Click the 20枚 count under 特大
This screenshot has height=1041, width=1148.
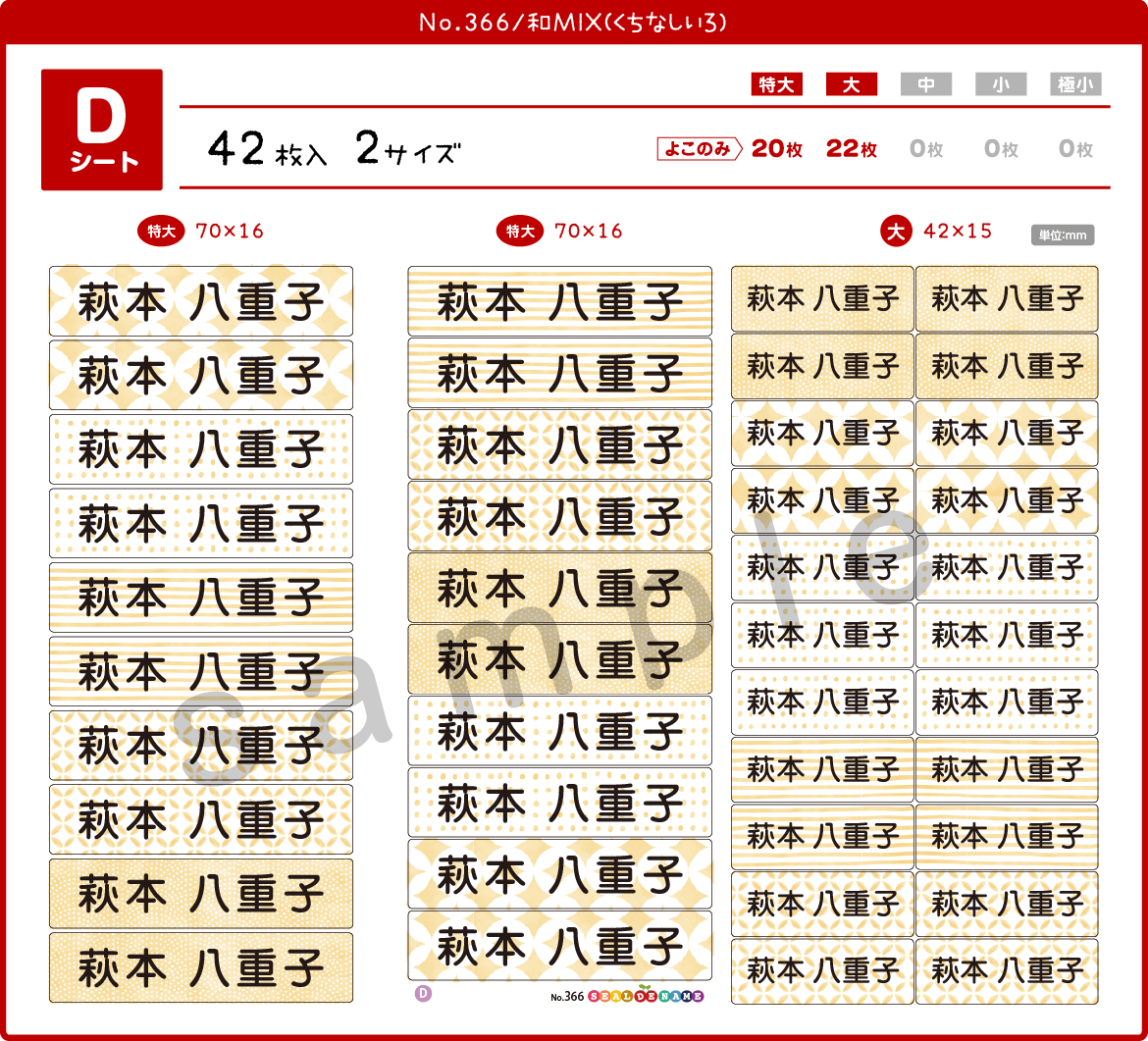777,148
